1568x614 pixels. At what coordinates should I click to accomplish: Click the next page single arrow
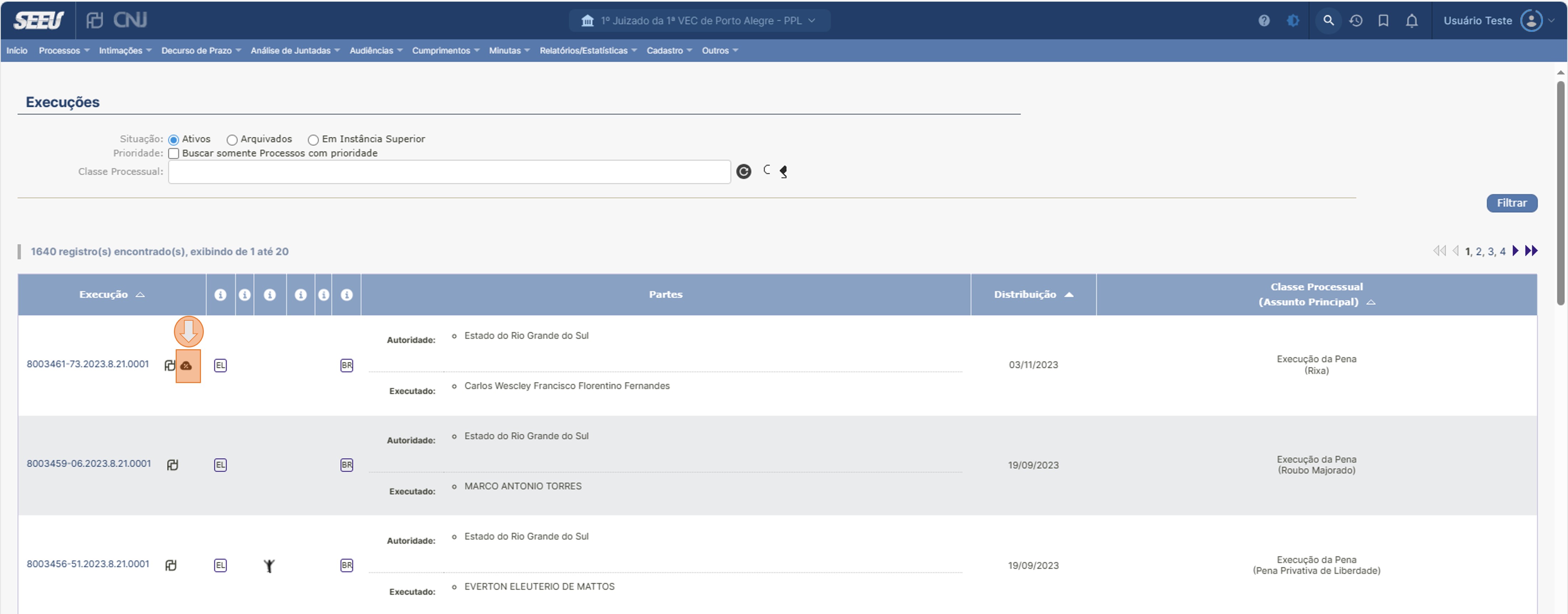pos(1516,251)
